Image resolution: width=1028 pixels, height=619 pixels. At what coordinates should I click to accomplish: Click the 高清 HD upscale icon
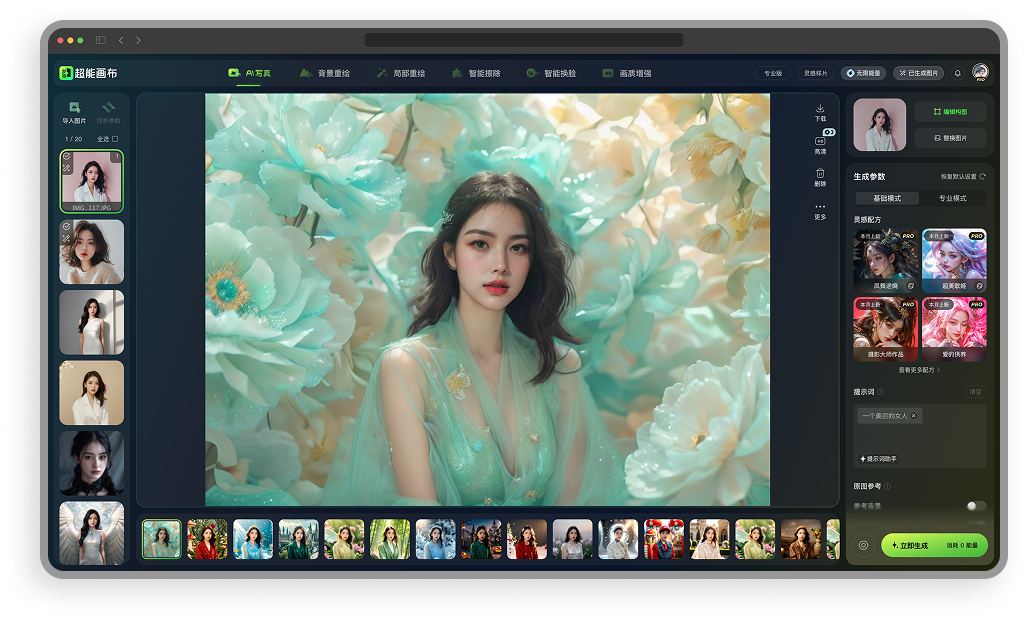point(820,140)
